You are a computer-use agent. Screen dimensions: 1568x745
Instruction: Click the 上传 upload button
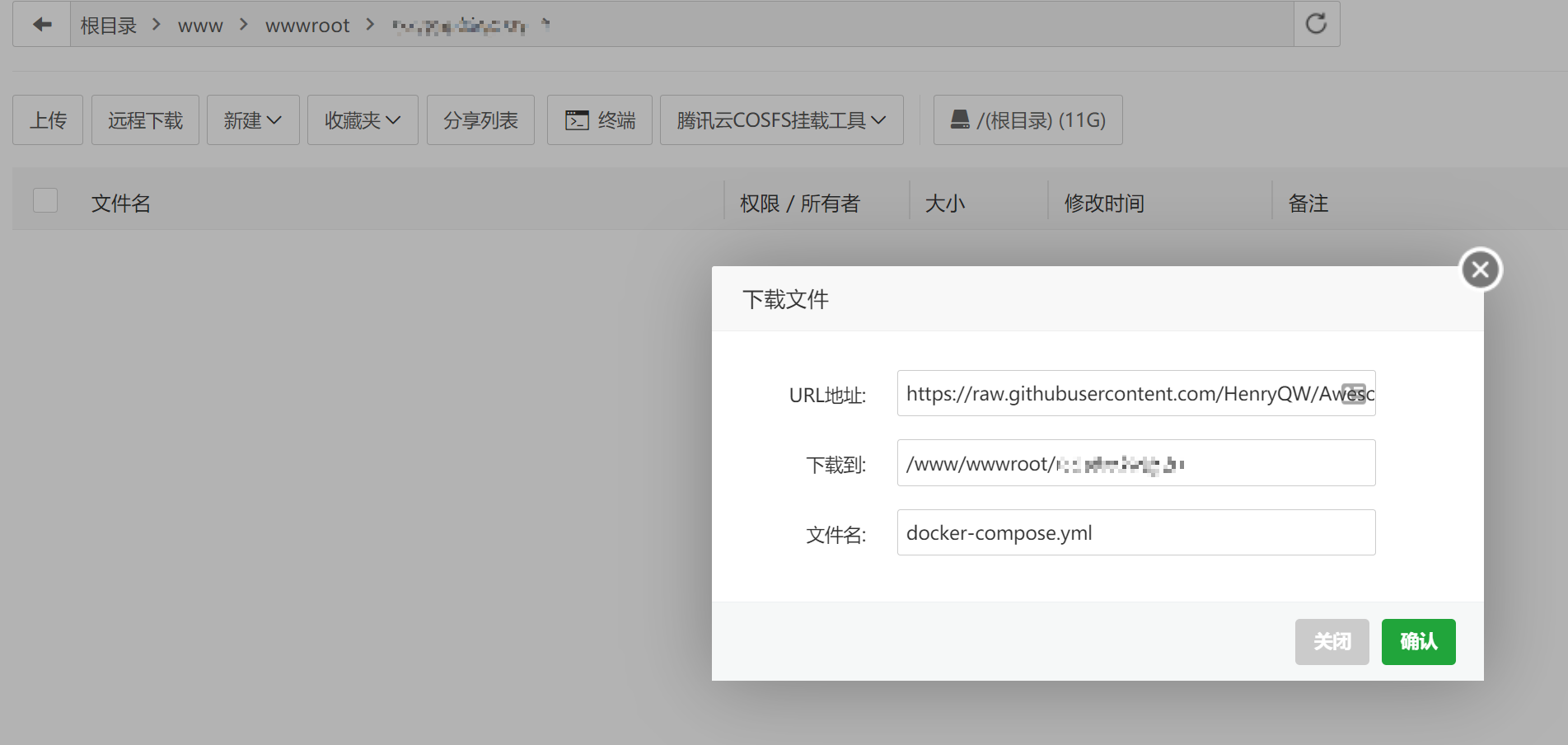coord(48,120)
